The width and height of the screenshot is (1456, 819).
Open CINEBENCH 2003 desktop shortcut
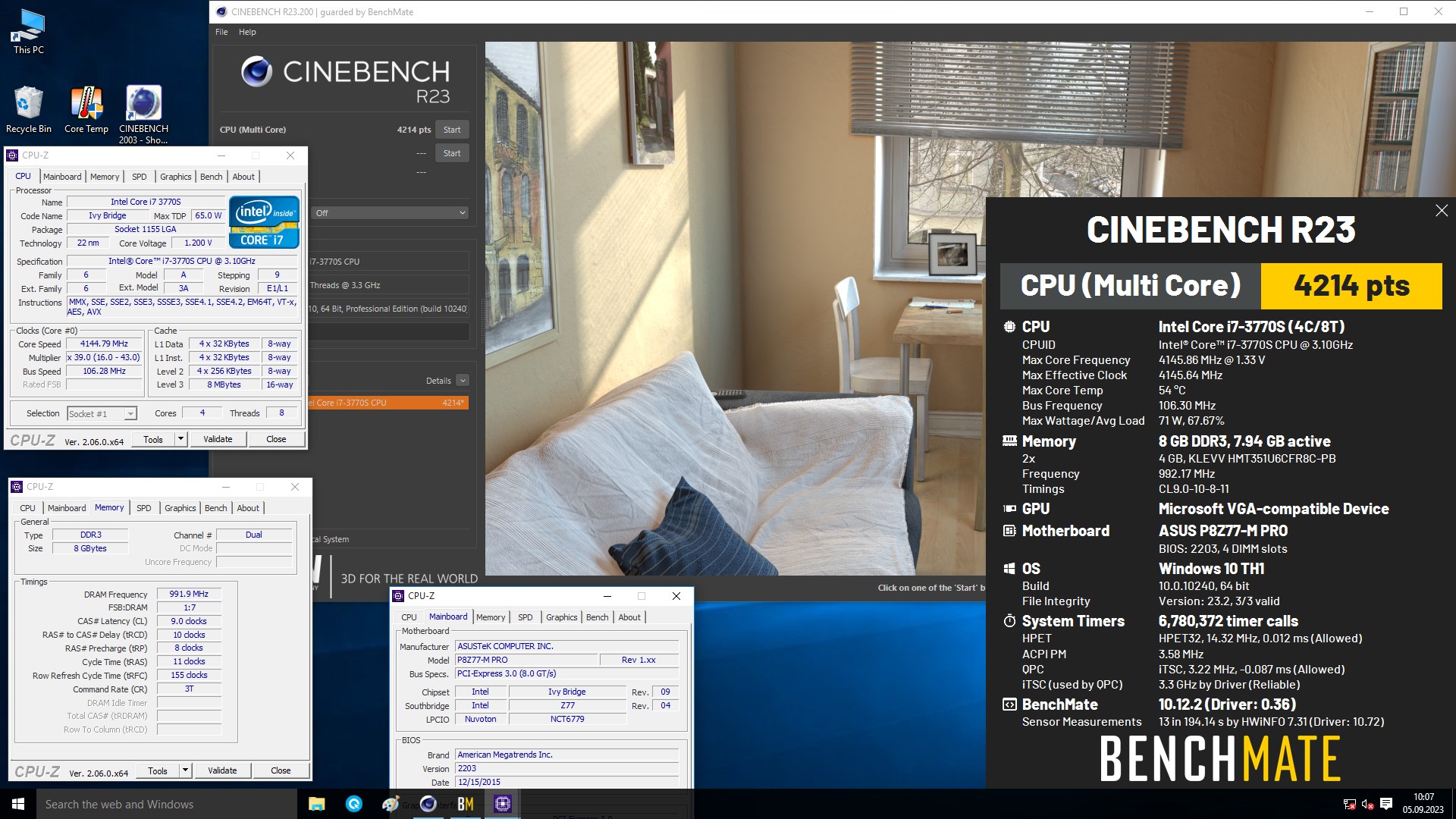[x=143, y=114]
